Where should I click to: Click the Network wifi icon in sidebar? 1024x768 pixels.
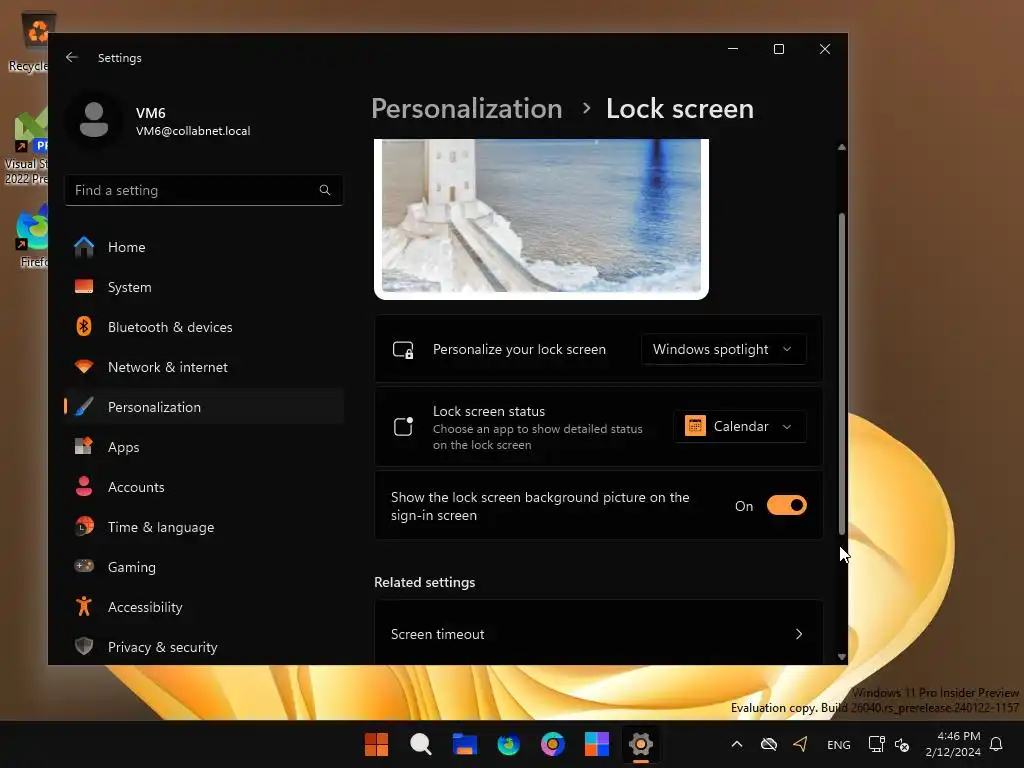pyautogui.click(x=84, y=366)
